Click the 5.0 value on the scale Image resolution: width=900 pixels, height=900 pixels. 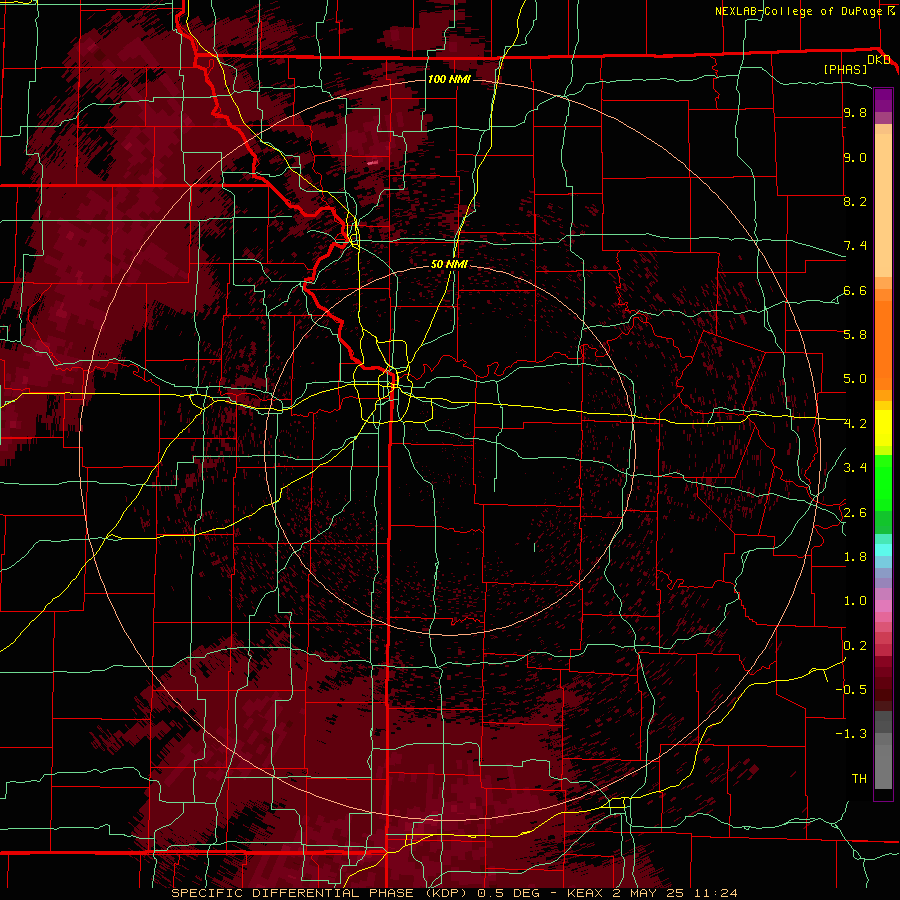tap(855, 379)
